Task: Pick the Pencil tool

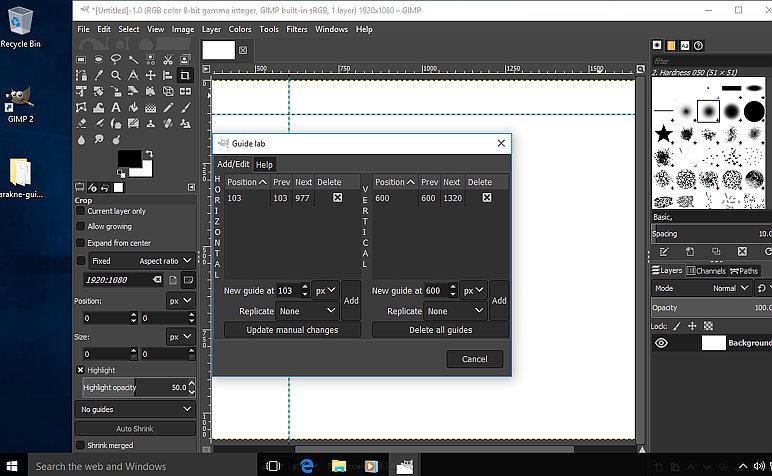Action: tap(168, 107)
